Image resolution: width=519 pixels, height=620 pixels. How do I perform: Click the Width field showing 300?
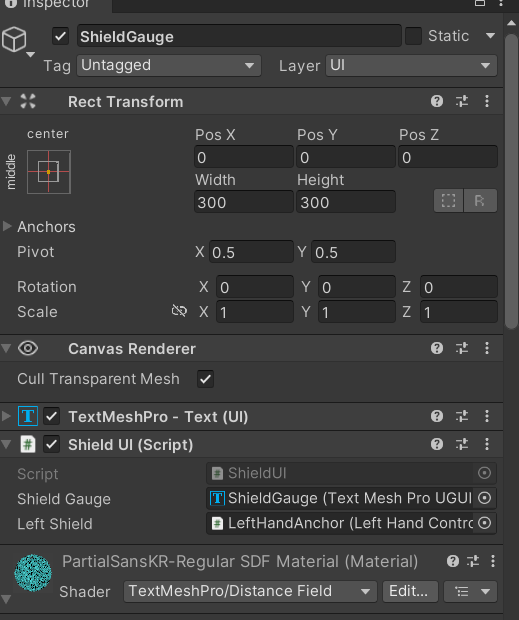pyautogui.click(x=243, y=202)
